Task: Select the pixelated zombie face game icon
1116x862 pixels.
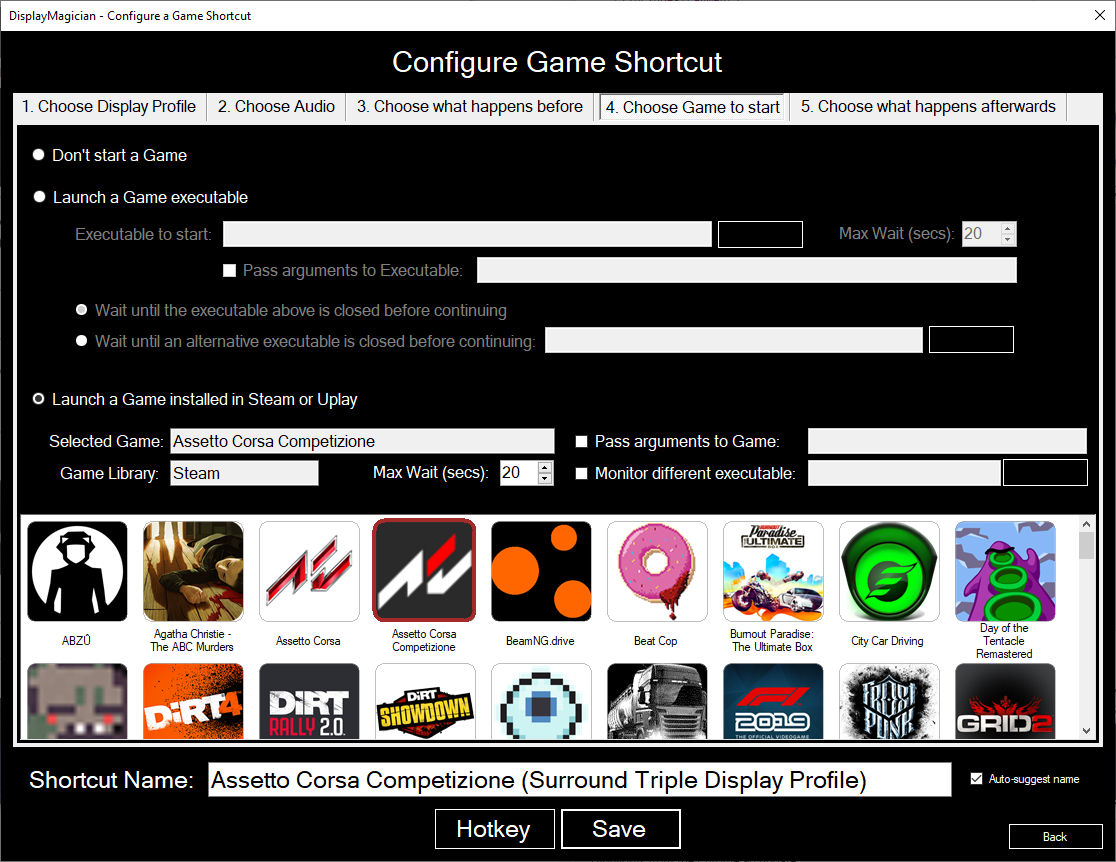Action: point(77,701)
